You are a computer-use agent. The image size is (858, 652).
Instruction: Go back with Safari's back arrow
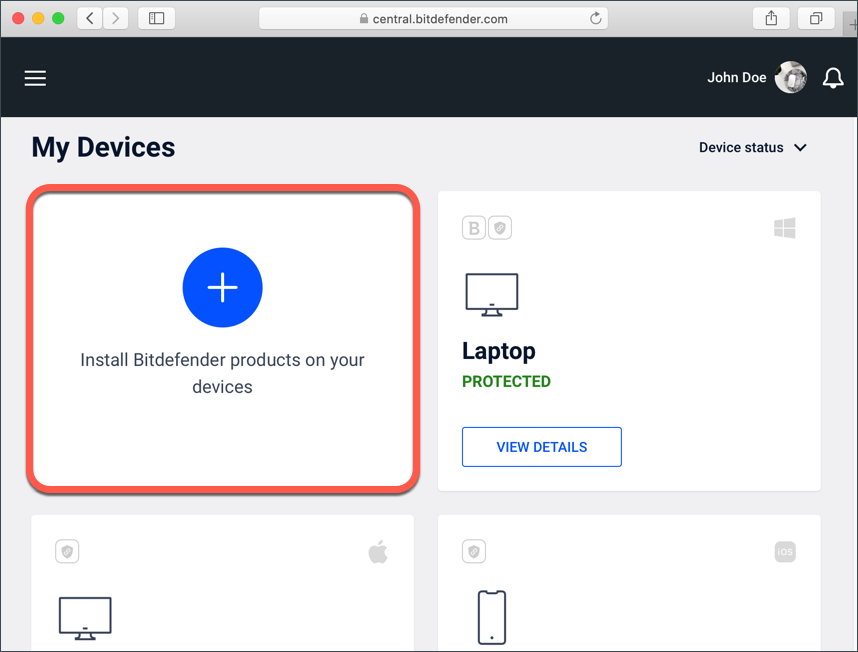coord(90,19)
